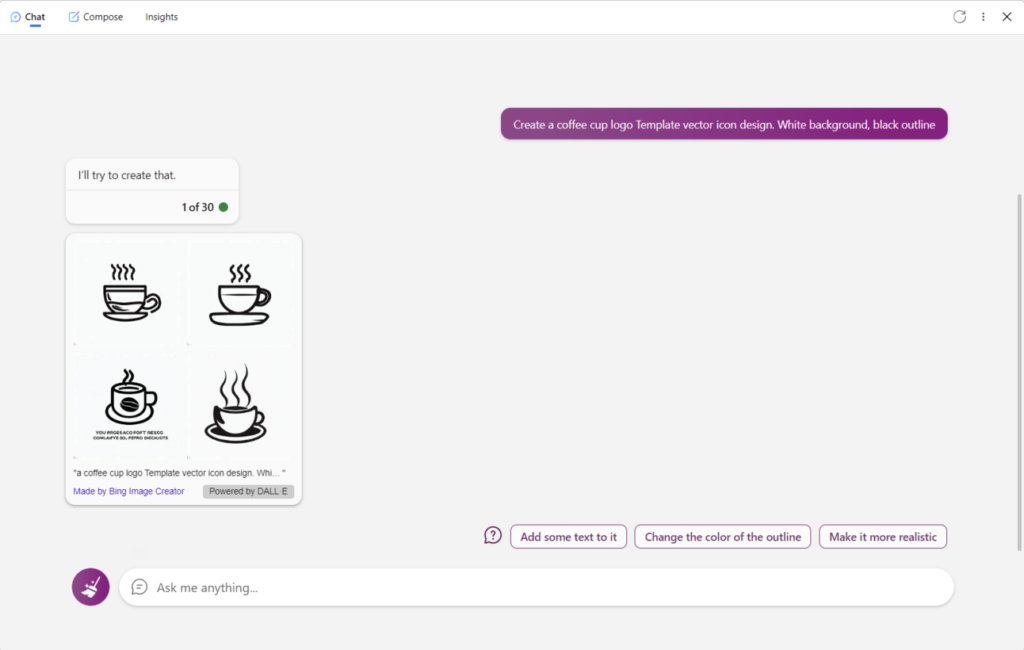
Task: Click the New topic broom button
Action: click(91, 587)
